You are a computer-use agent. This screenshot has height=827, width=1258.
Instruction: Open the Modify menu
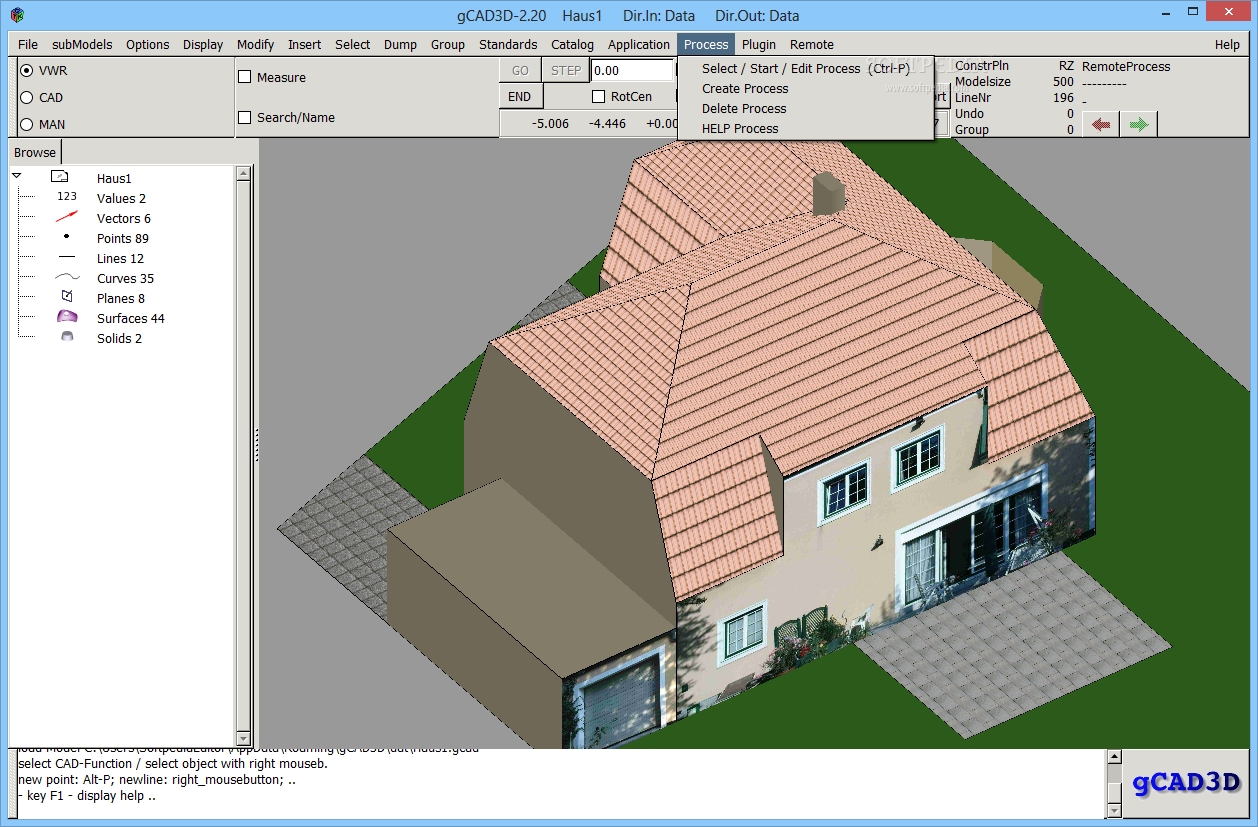coord(255,44)
